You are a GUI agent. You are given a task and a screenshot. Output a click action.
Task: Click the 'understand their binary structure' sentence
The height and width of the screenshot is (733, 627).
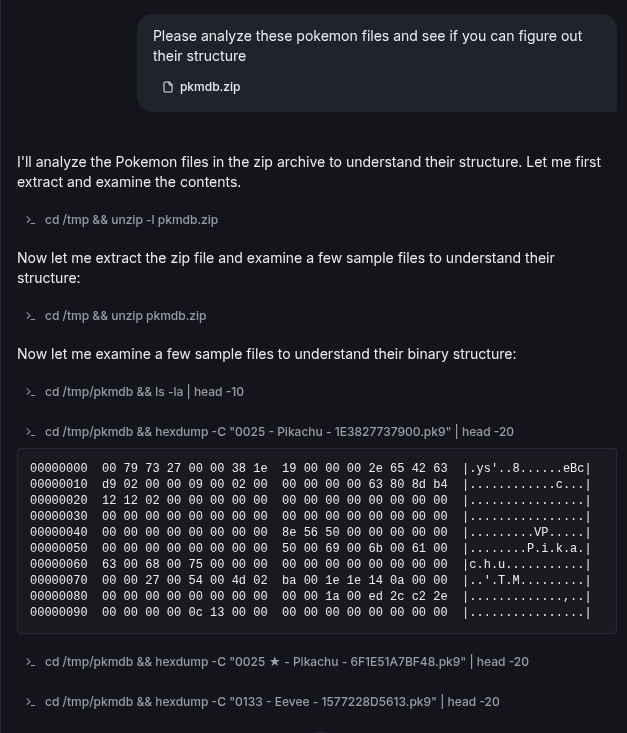(267, 354)
